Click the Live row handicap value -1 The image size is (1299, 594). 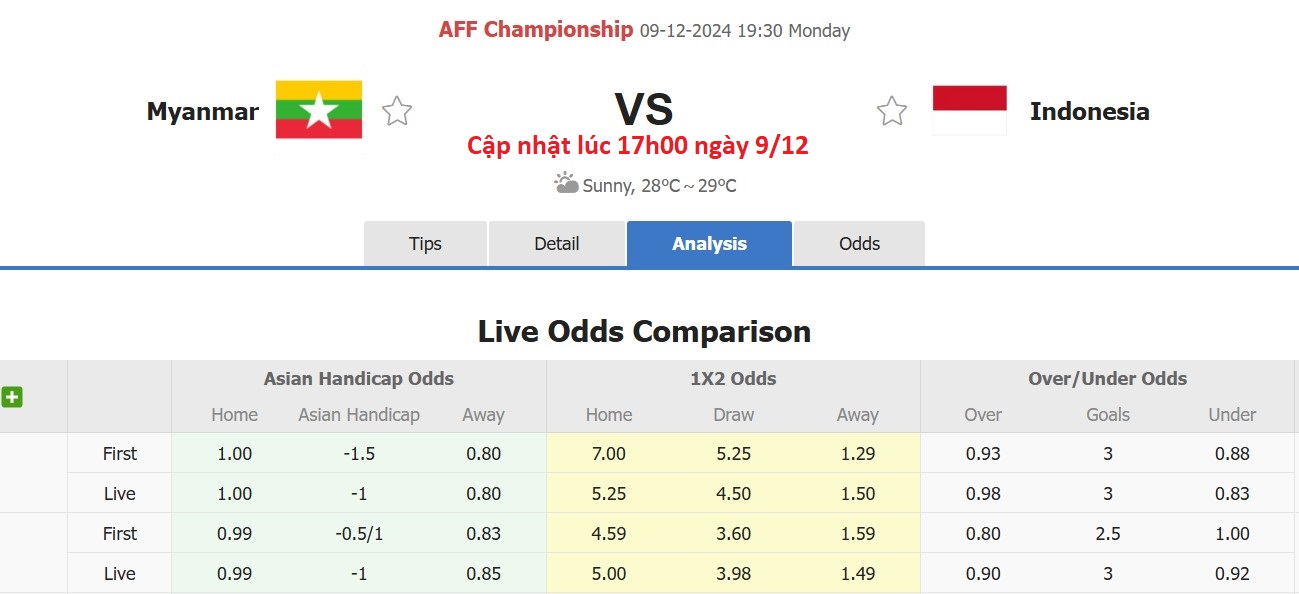[359, 493]
